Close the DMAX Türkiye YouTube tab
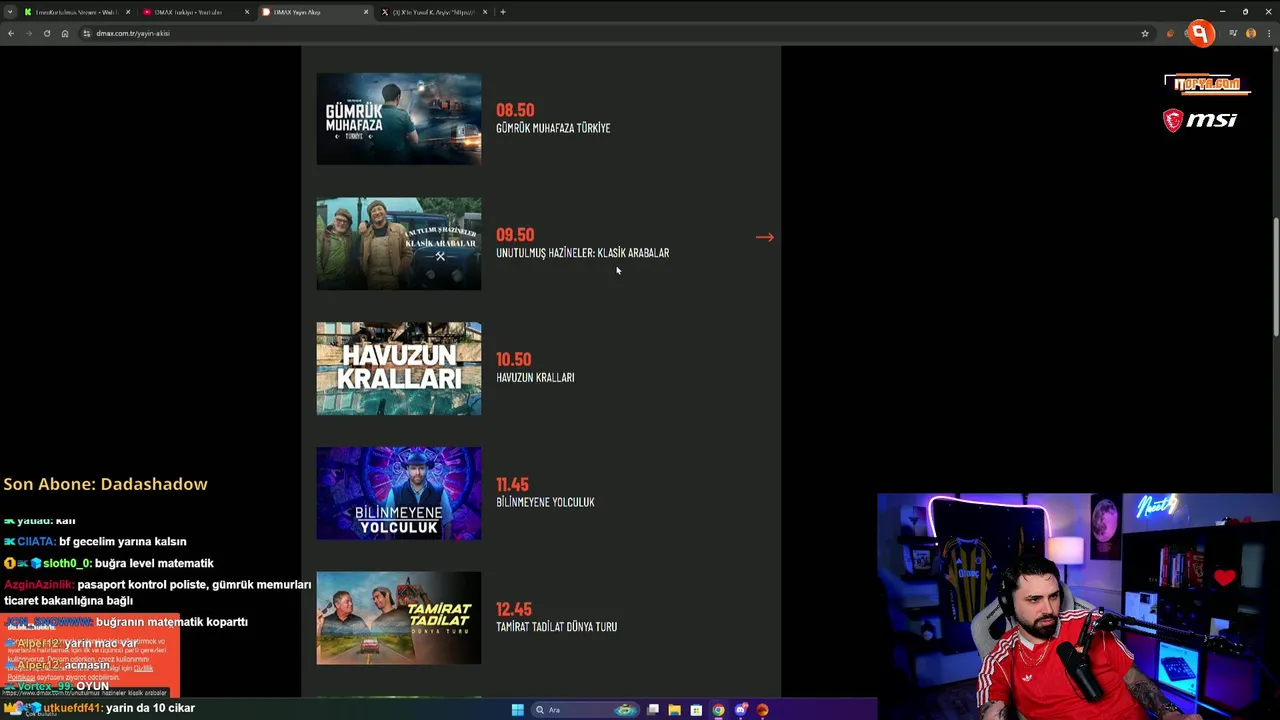This screenshot has width=1280, height=720. point(247,12)
